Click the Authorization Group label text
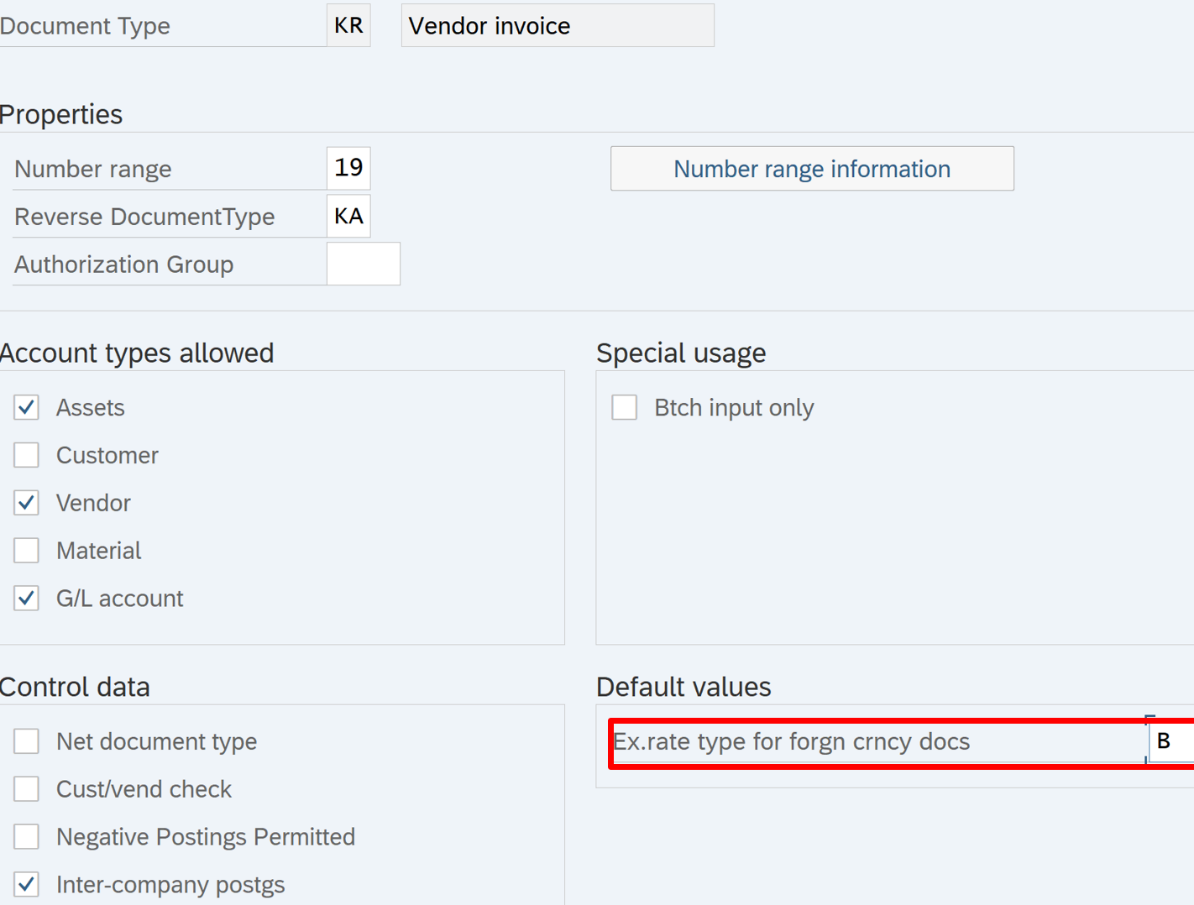This screenshot has width=1194, height=905. [124, 265]
